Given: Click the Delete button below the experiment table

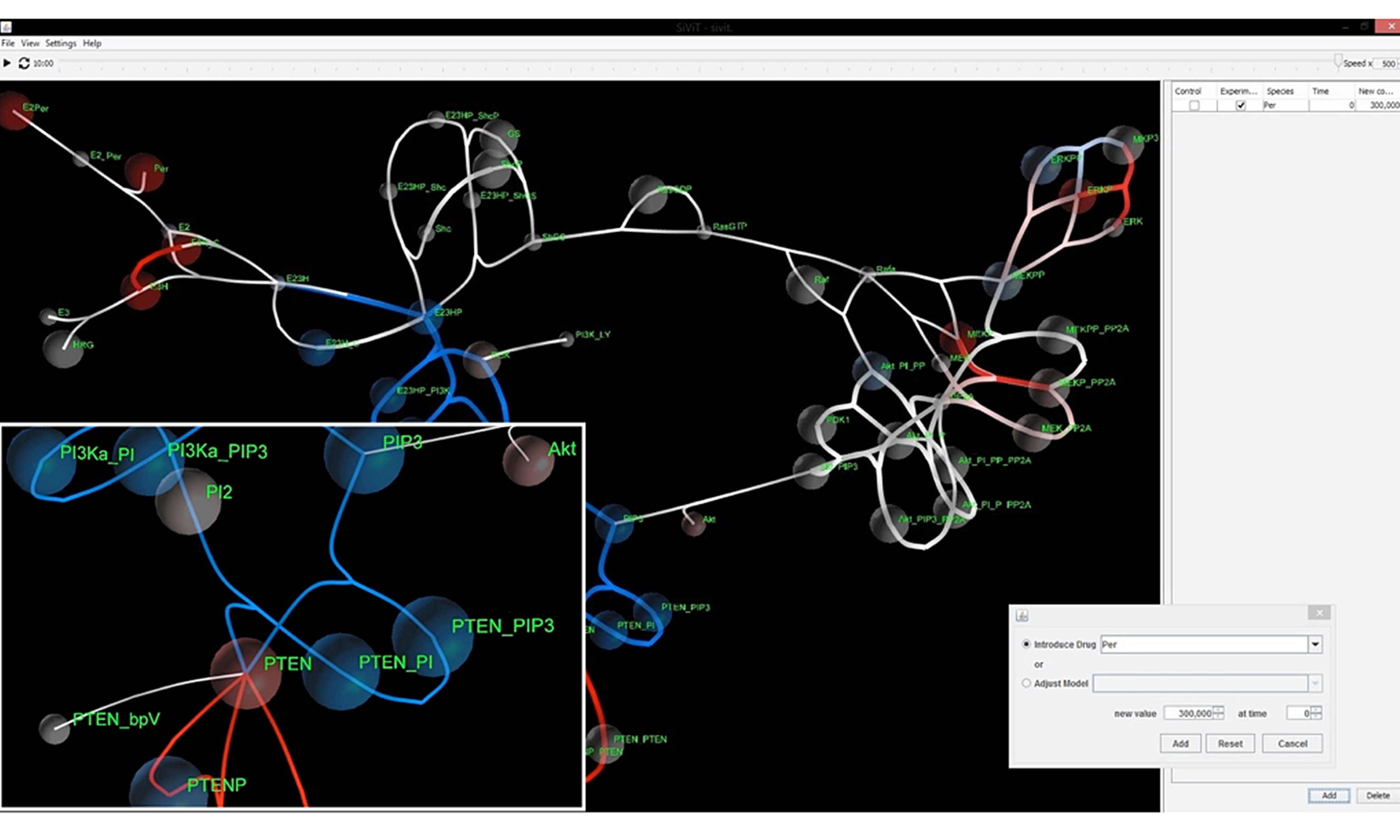Looking at the screenshot, I should pos(1378,795).
